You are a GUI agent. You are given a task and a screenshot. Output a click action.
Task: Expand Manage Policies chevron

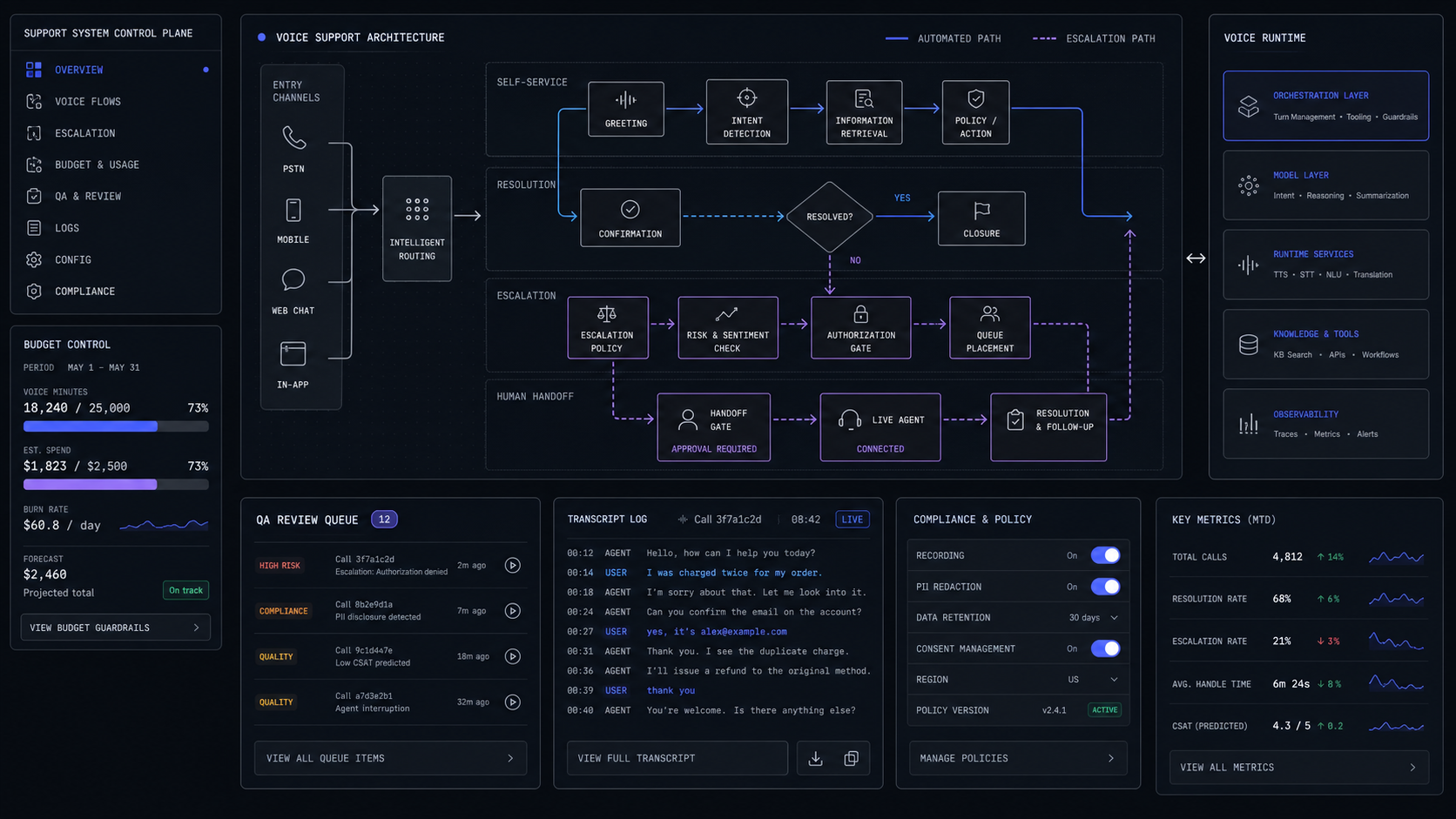coord(1111,759)
